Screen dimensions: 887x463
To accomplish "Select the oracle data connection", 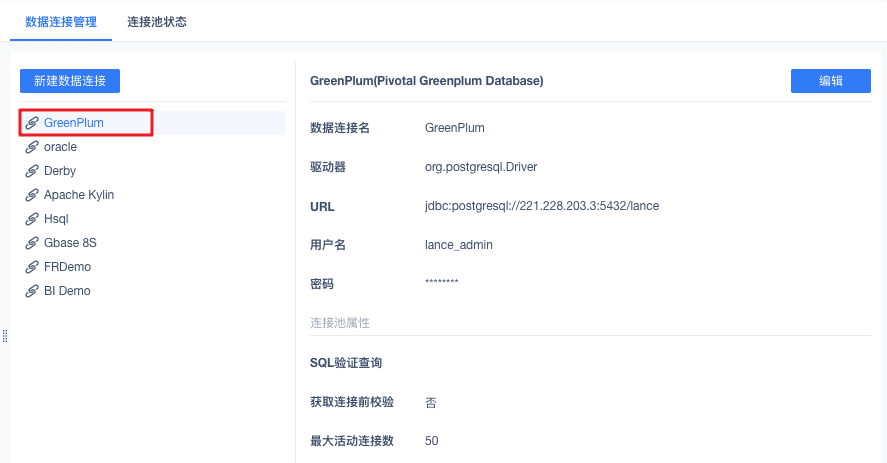I will point(60,147).
